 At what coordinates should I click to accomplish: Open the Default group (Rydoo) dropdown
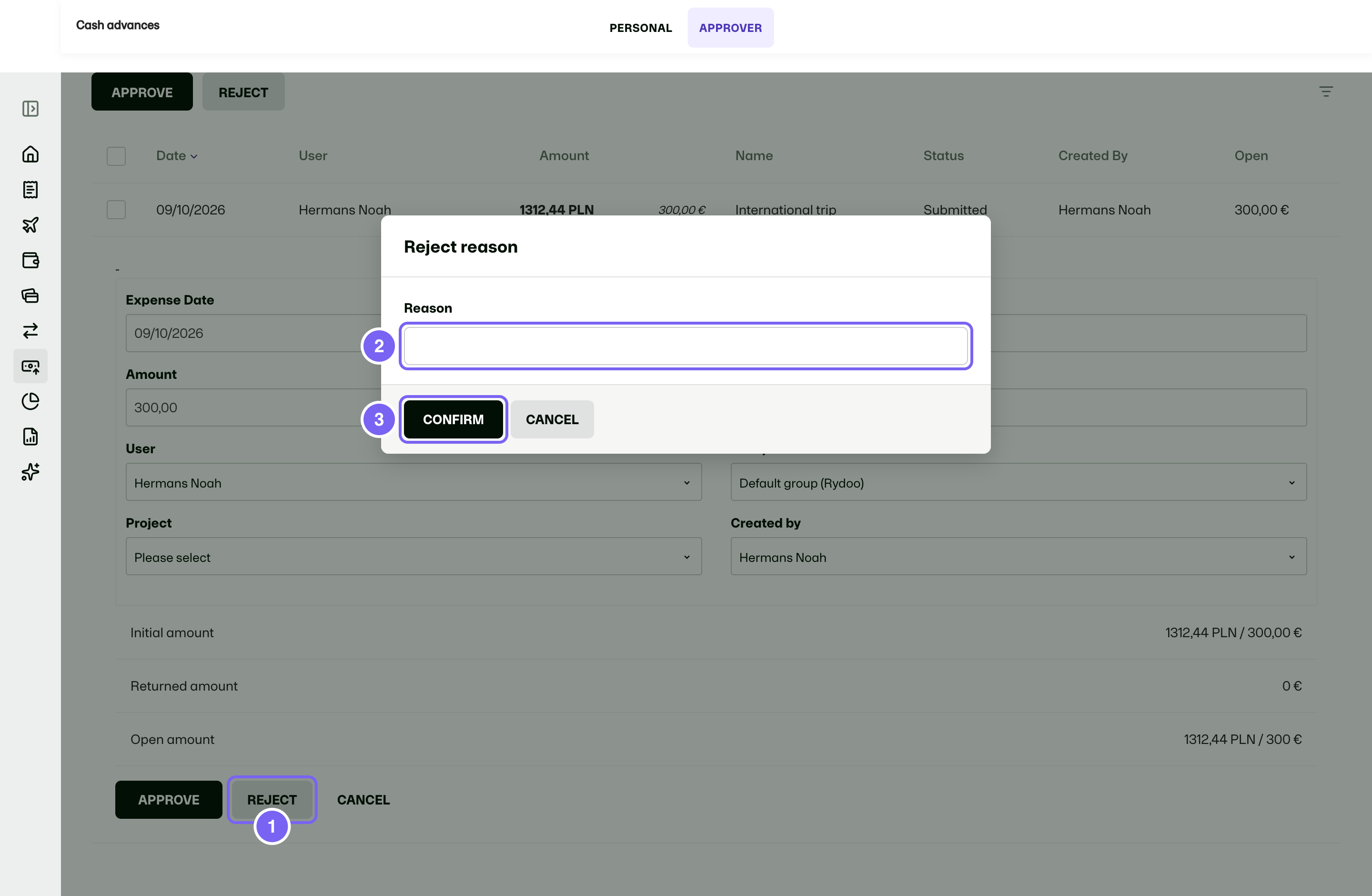pos(1018,482)
